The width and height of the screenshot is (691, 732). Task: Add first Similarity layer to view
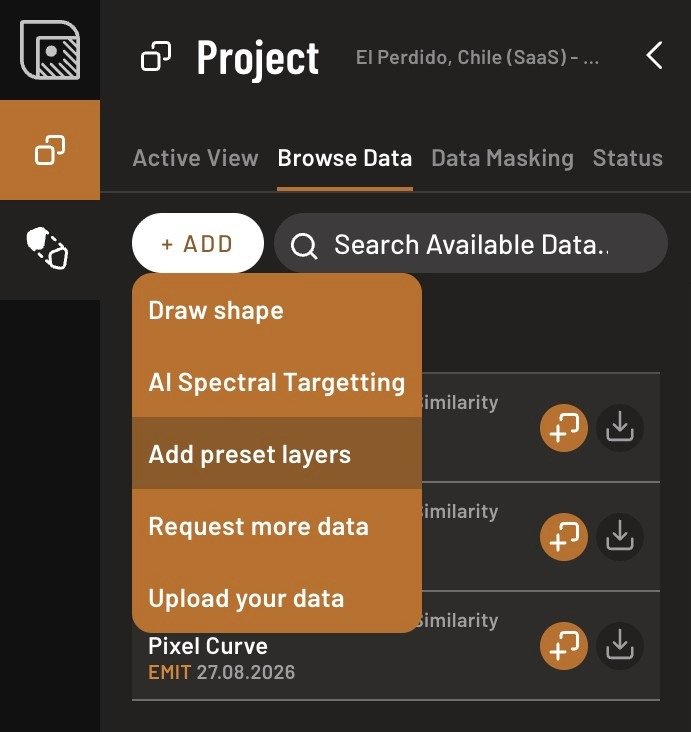pyautogui.click(x=564, y=428)
